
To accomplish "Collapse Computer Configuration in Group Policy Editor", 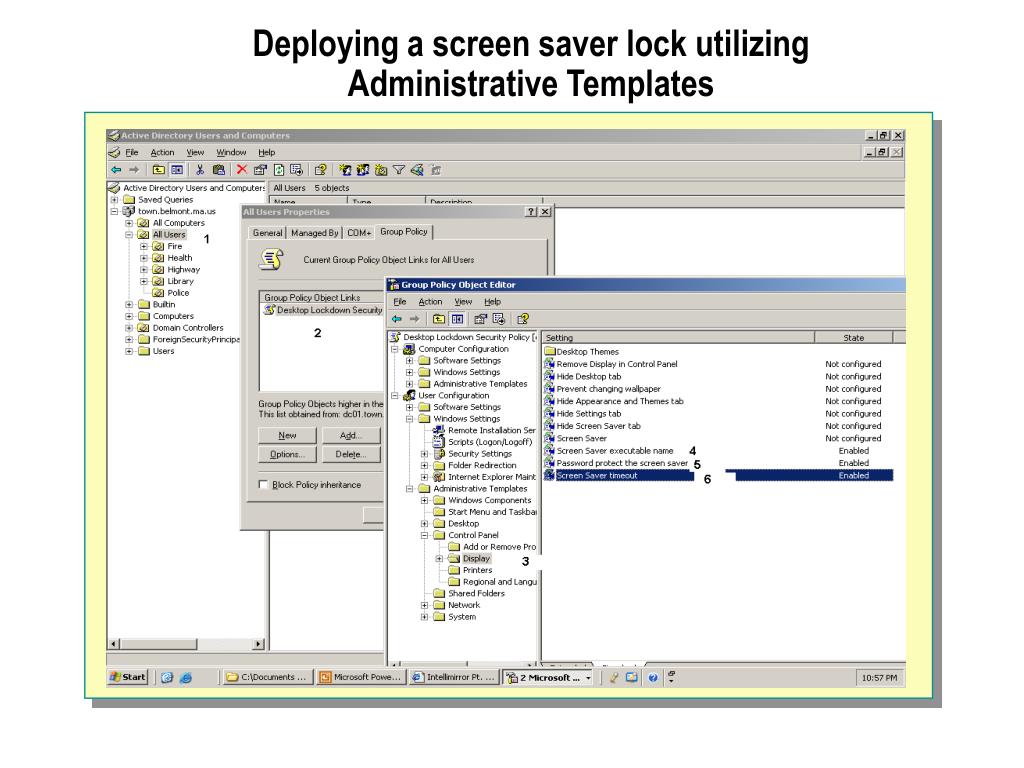I will (394, 349).
